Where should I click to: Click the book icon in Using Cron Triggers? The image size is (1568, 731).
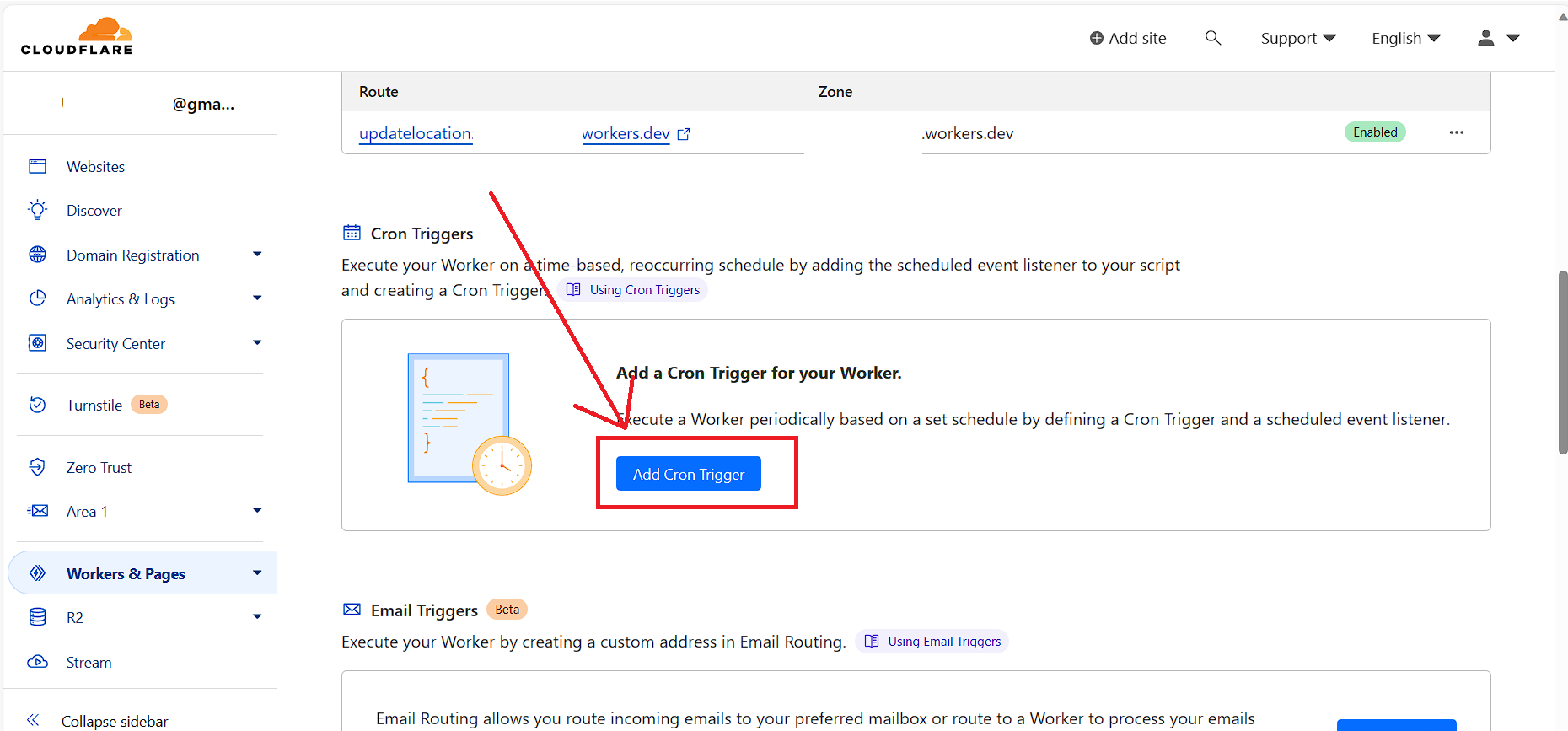pyautogui.click(x=573, y=290)
